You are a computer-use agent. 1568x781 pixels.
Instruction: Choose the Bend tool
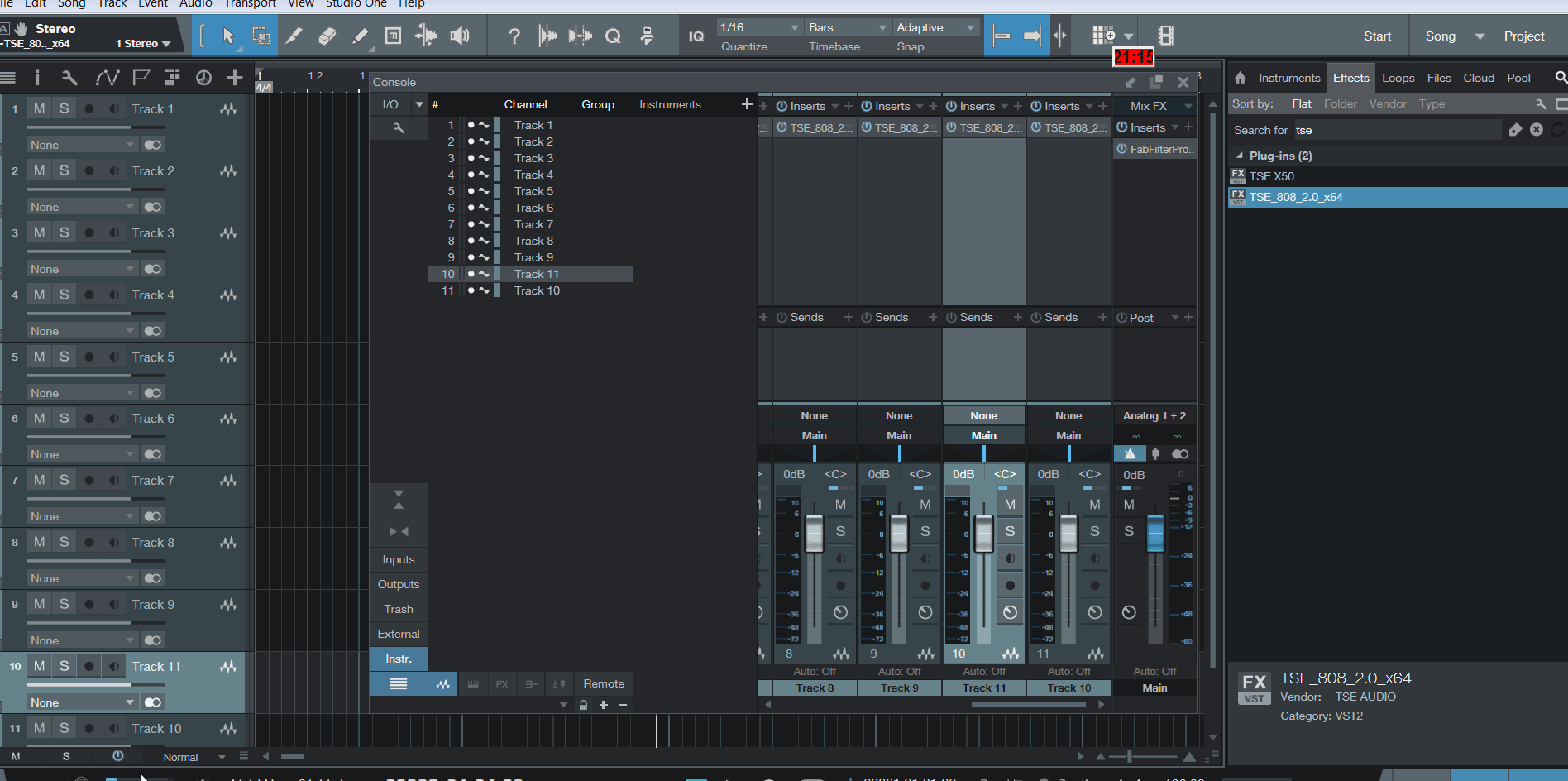click(426, 36)
